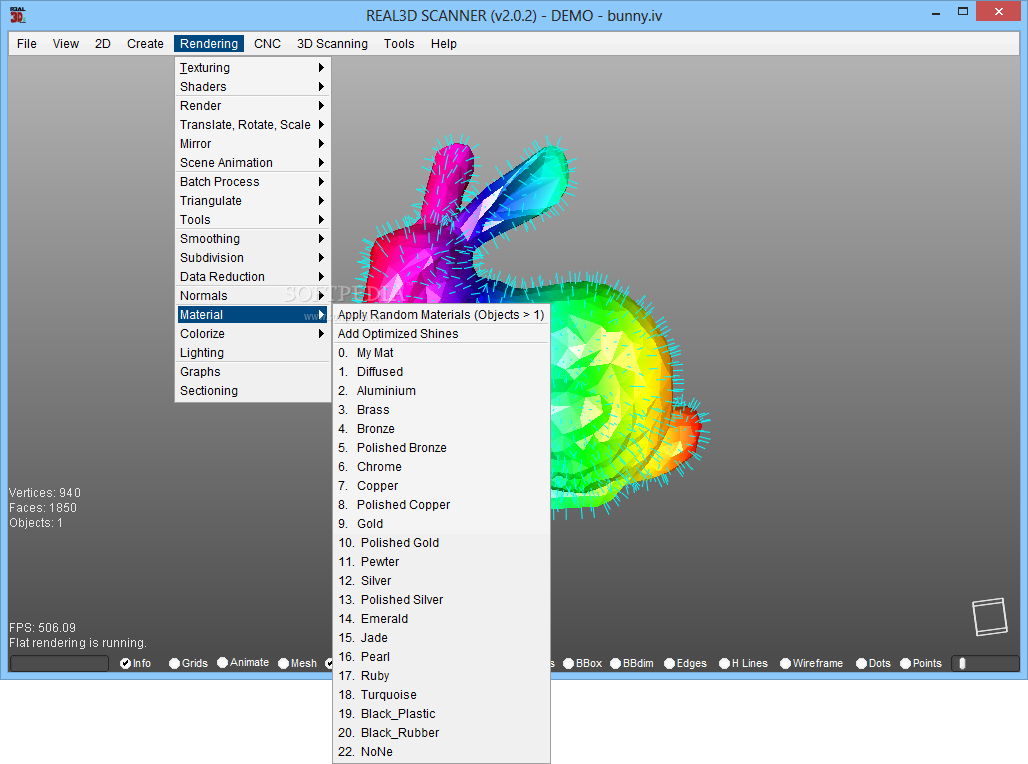The width and height of the screenshot is (1028, 764).
Task: Open the Create menu
Action: [x=145, y=44]
